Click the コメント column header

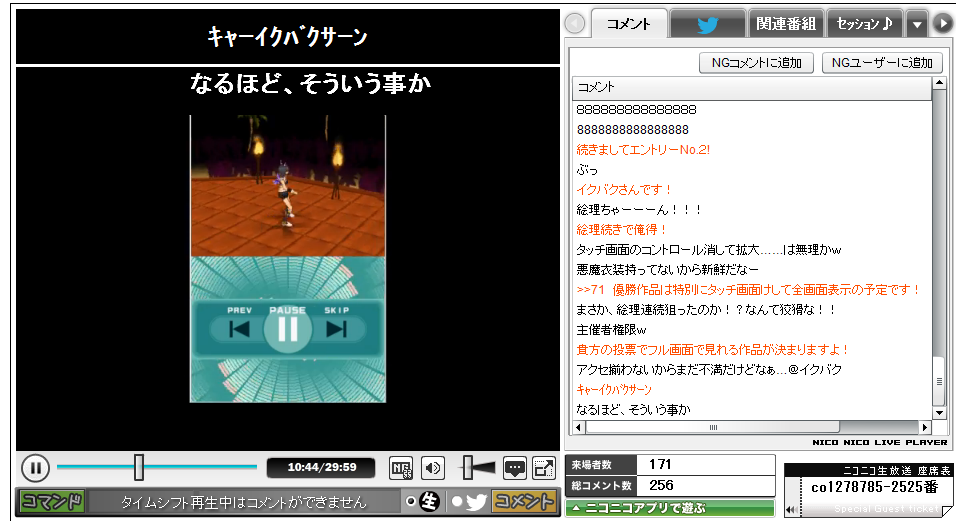coord(752,87)
